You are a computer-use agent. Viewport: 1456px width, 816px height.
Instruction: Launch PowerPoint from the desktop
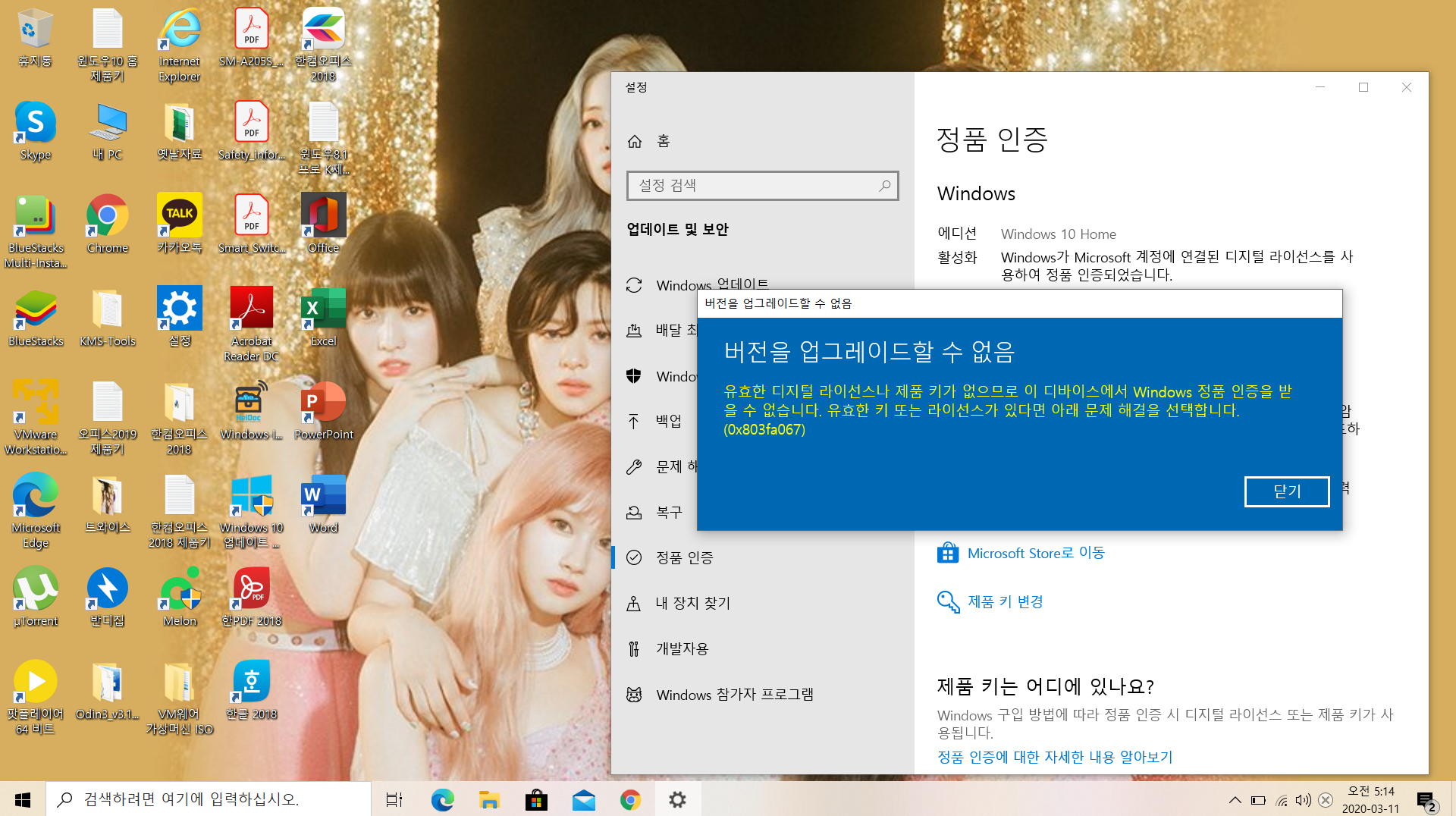(x=324, y=410)
